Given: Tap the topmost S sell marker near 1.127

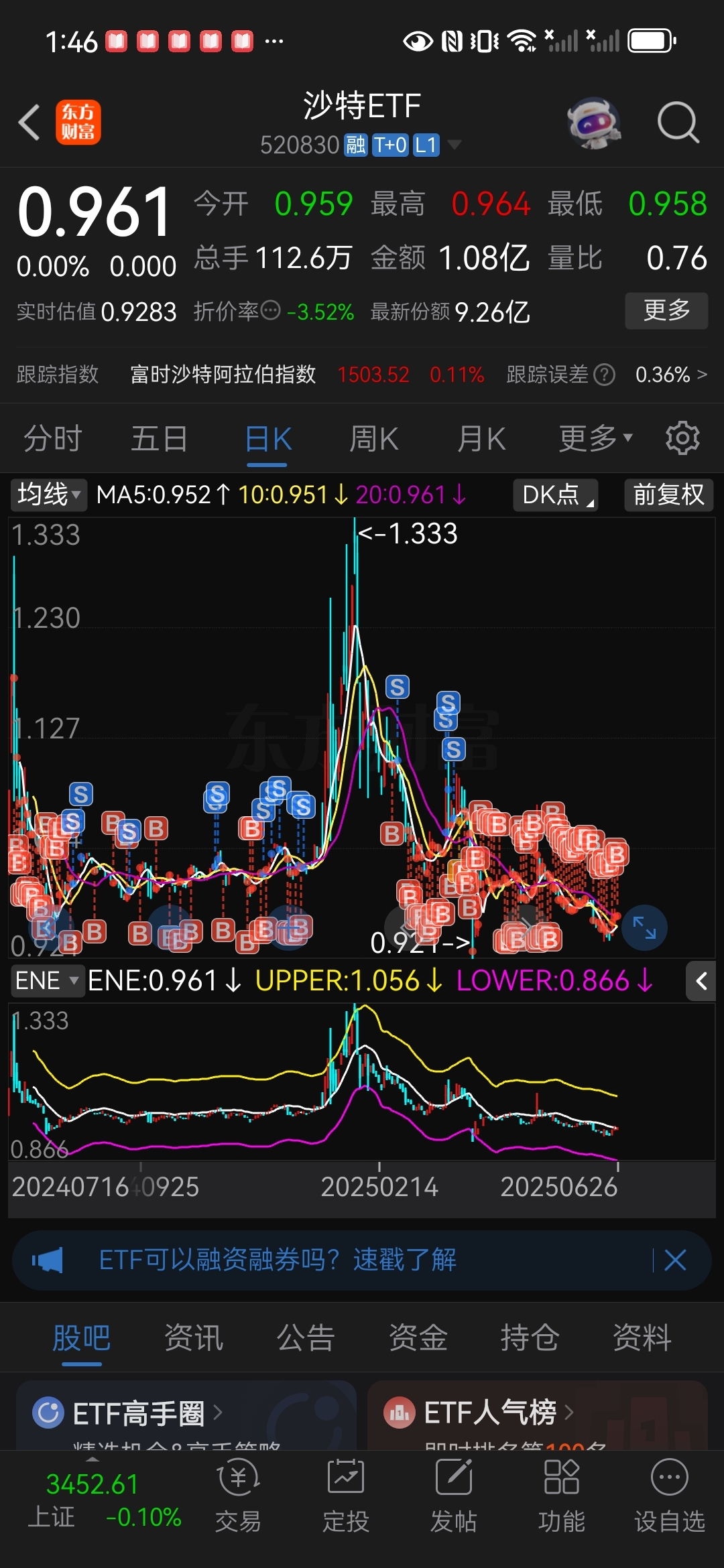Looking at the screenshot, I should click(397, 687).
